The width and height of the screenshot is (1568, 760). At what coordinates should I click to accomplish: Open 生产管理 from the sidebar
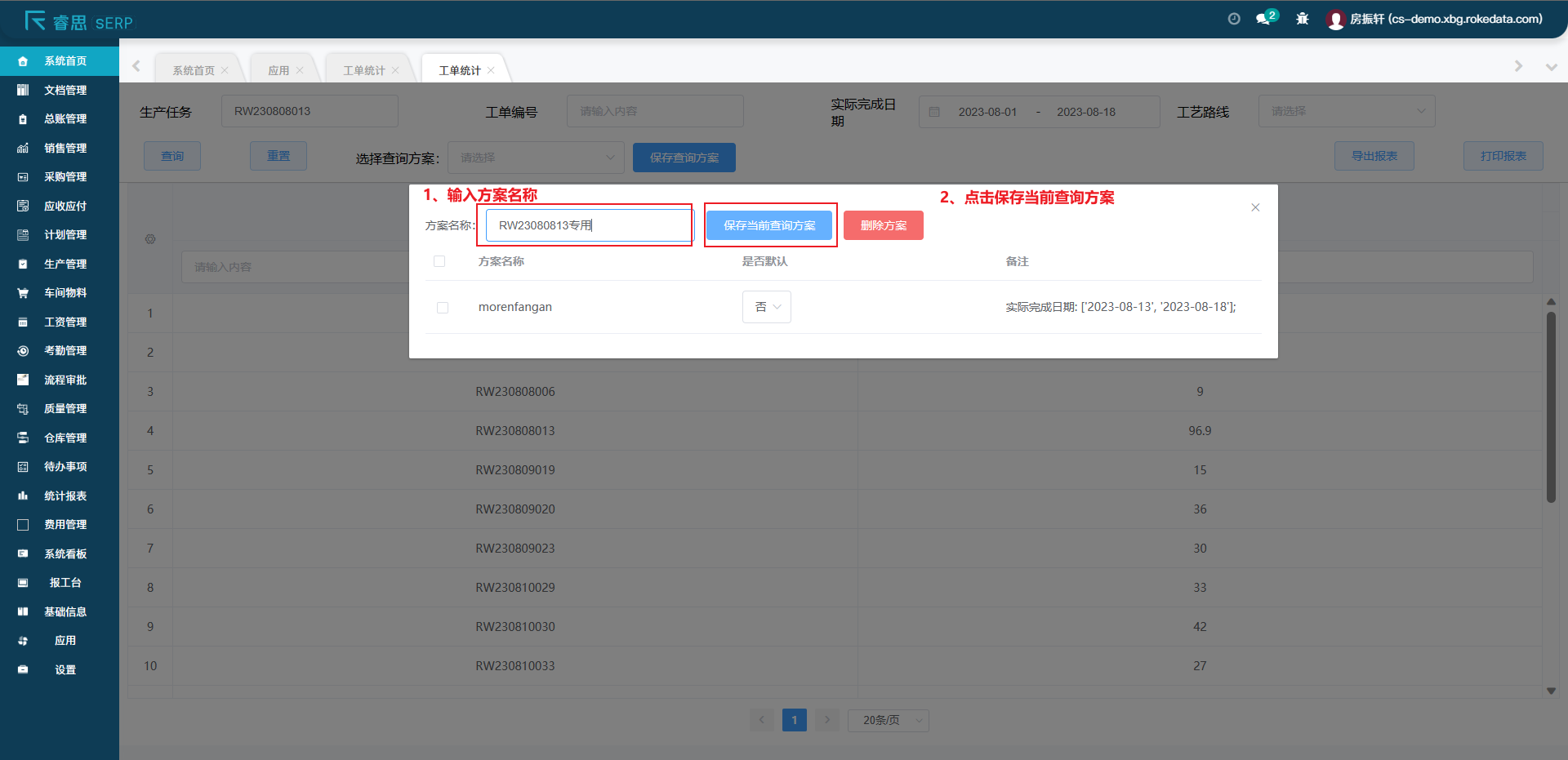[x=65, y=264]
